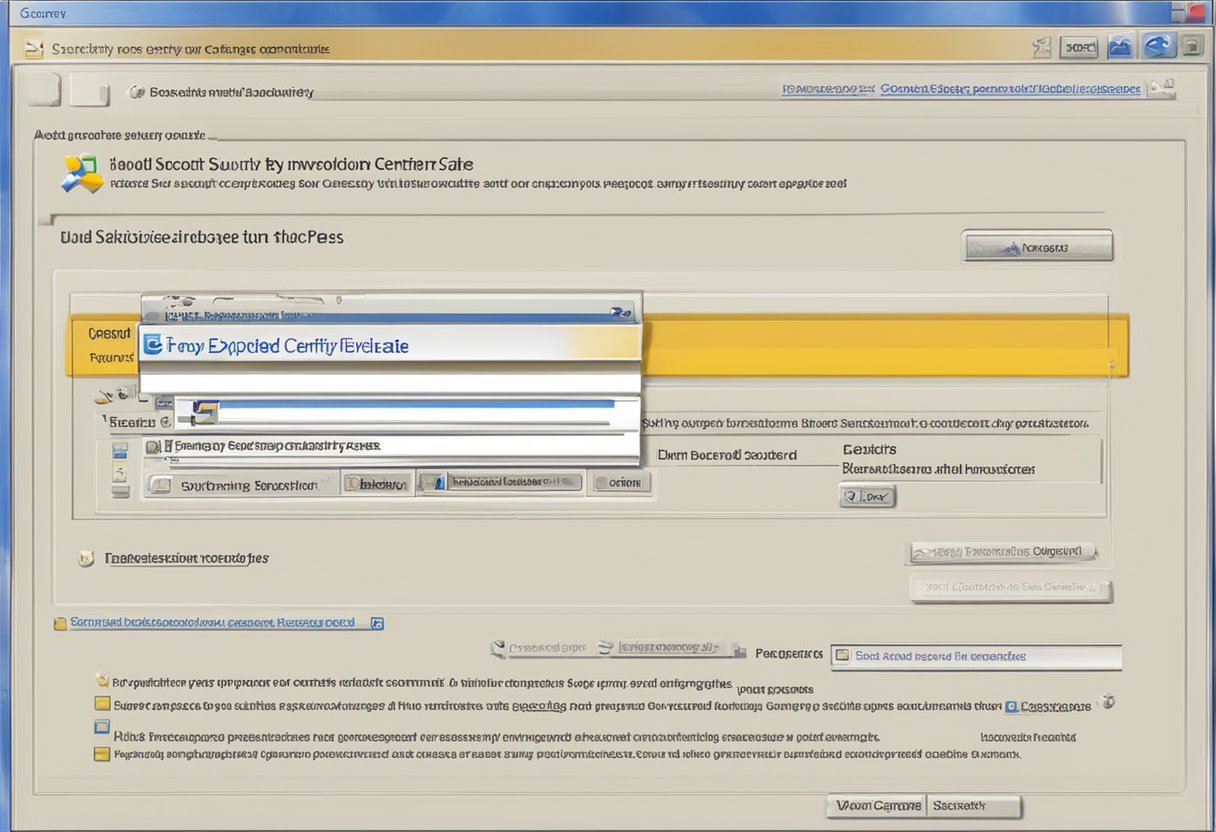Click the information icon at the far bottom right
This screenshot has height=832, width=1216.
[x=1109, y=703]
